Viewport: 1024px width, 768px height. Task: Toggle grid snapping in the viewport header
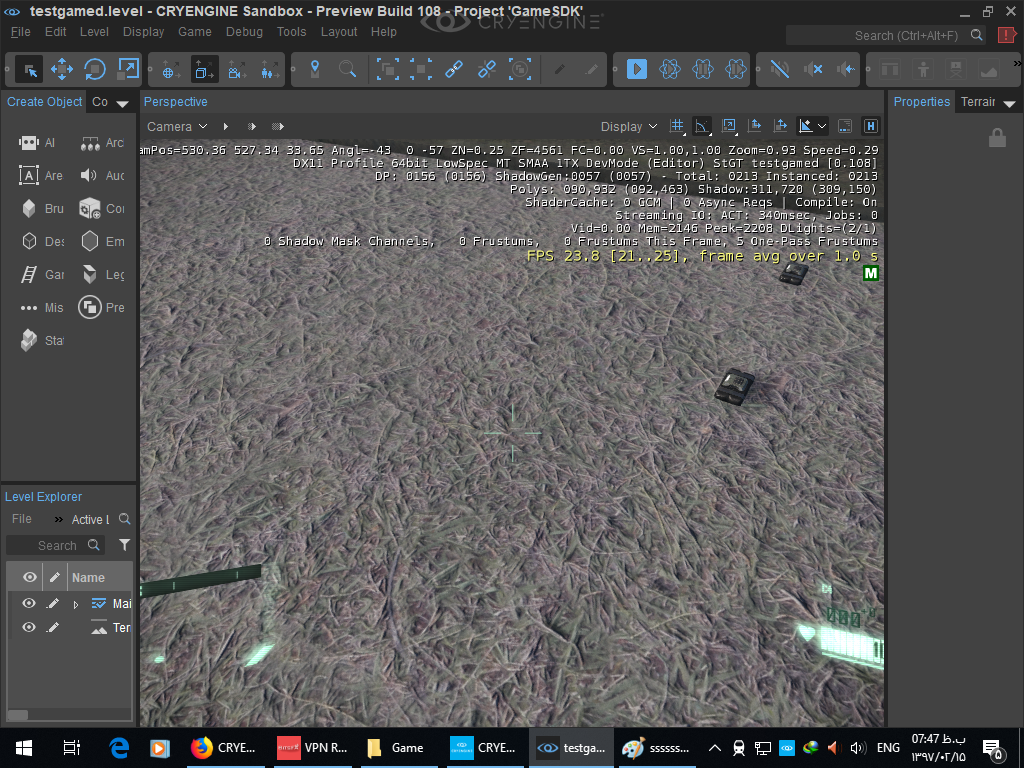pyautogui.click(x=677, y=126)
